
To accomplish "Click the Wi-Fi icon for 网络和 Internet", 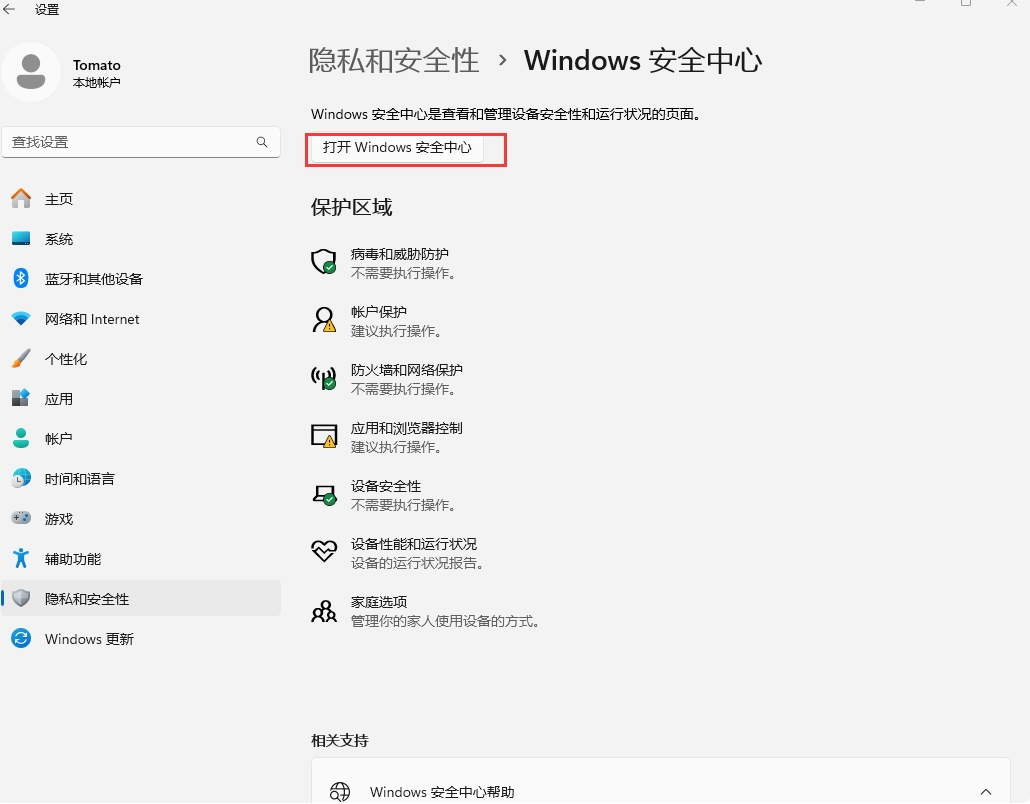I will pyautogui.click(x=21, y=319).
